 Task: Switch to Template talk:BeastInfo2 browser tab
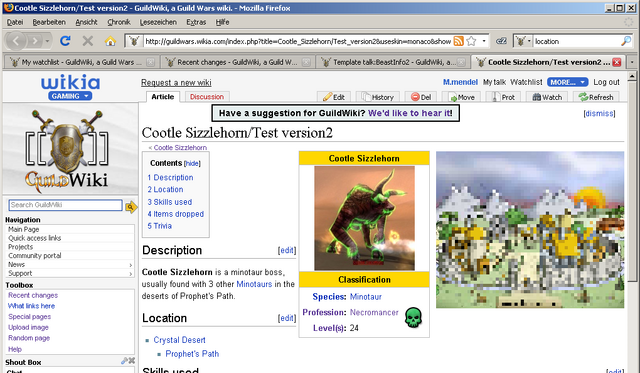tap(393, 62)
